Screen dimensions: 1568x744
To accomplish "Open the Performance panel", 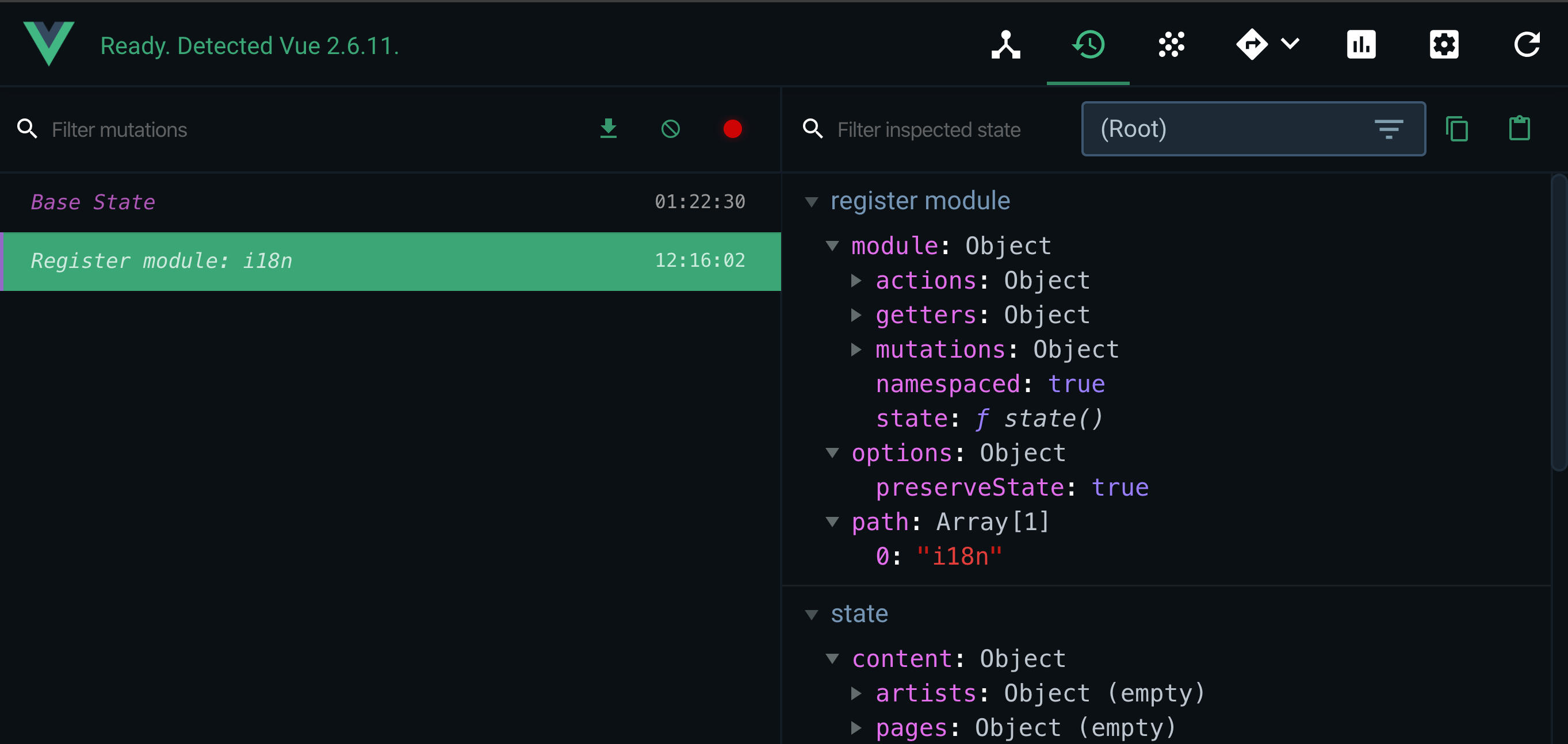I will tap(1362, 44).
